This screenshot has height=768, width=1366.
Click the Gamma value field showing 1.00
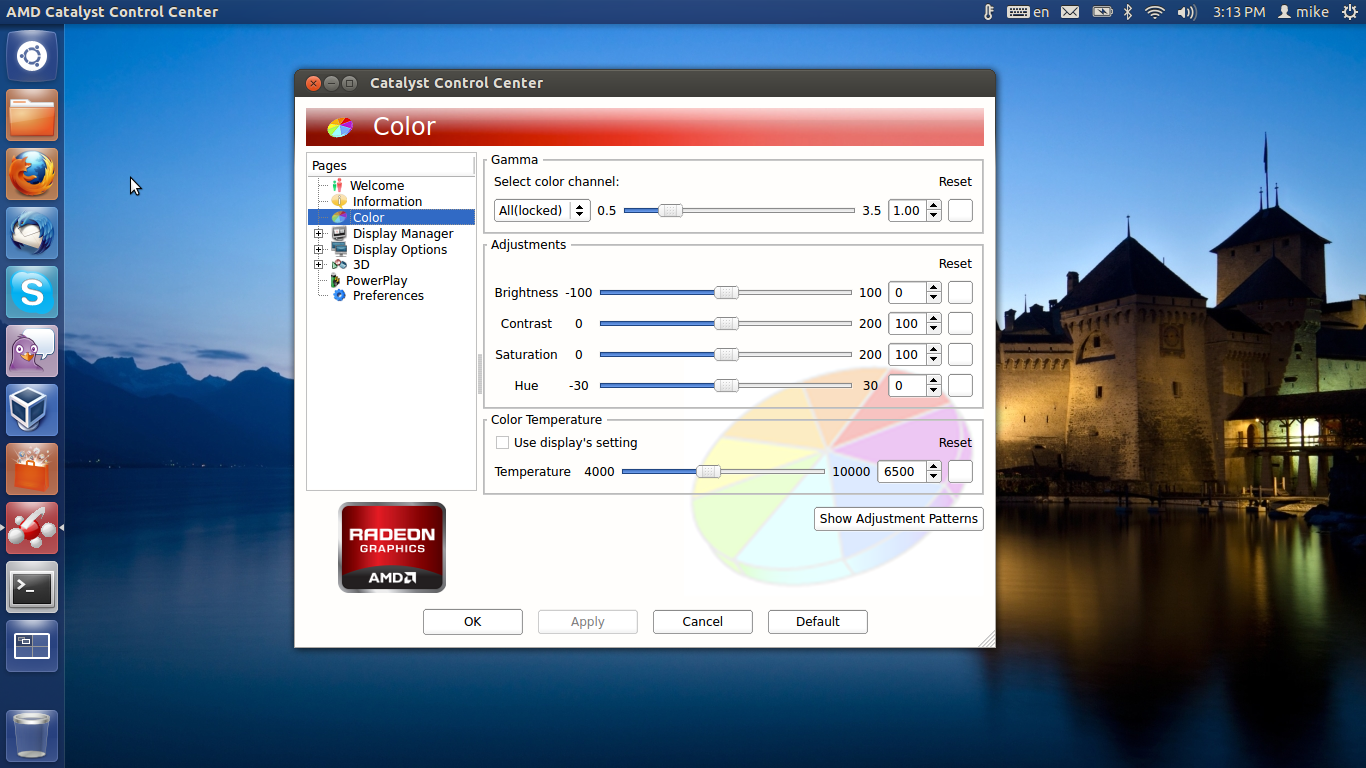pos(907,211)
